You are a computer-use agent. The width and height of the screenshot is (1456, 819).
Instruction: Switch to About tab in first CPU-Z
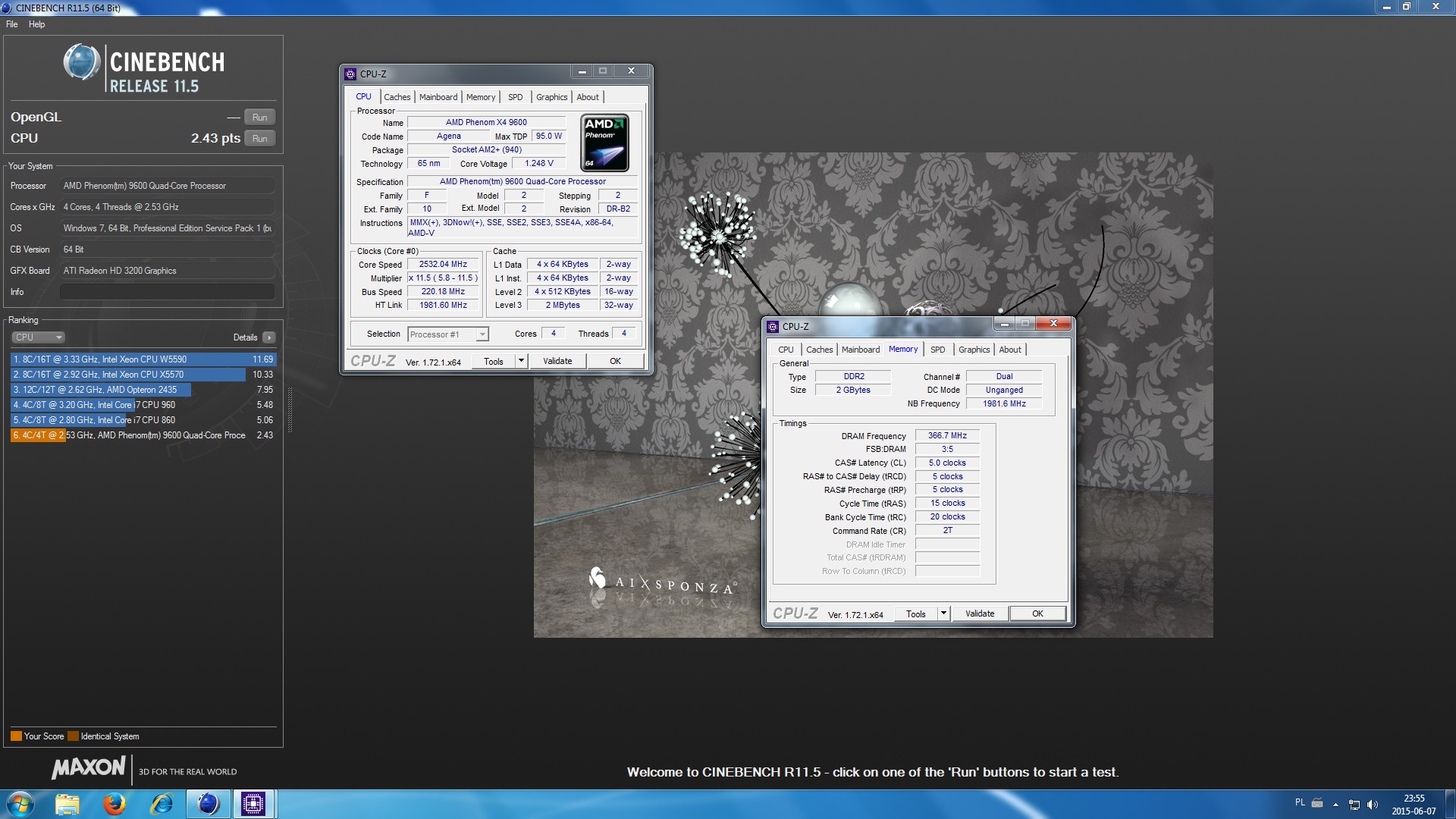pos(588,97)
